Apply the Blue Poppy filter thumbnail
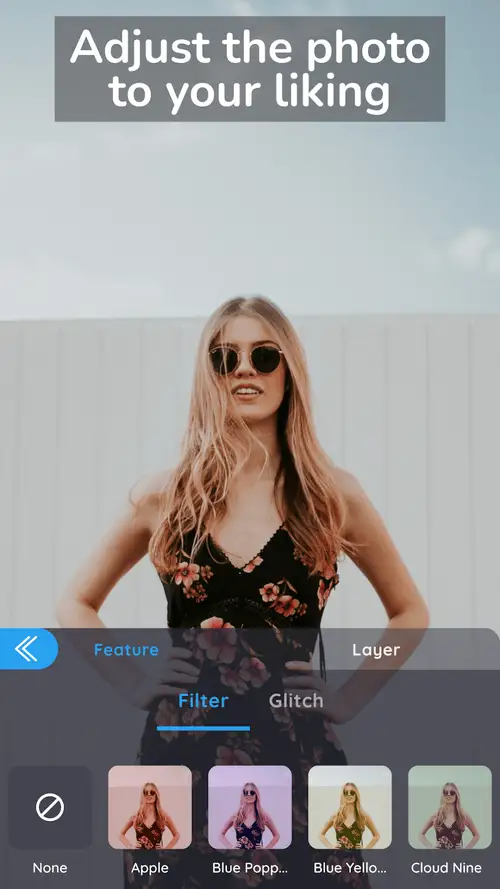 coord(250,807)
